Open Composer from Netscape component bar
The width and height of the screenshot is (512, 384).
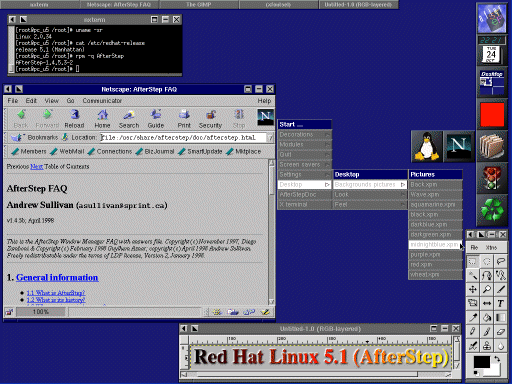pyautogui.click(x=265, y=312)
